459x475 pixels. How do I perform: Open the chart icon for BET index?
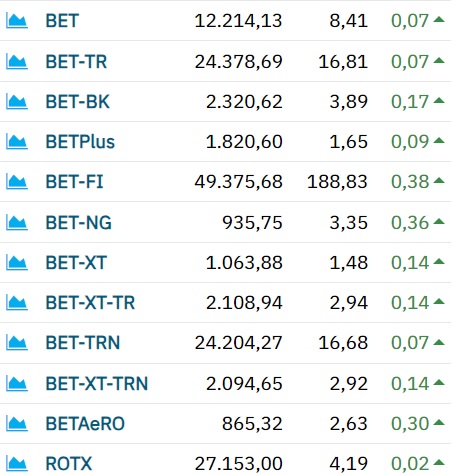click(17, 21)
